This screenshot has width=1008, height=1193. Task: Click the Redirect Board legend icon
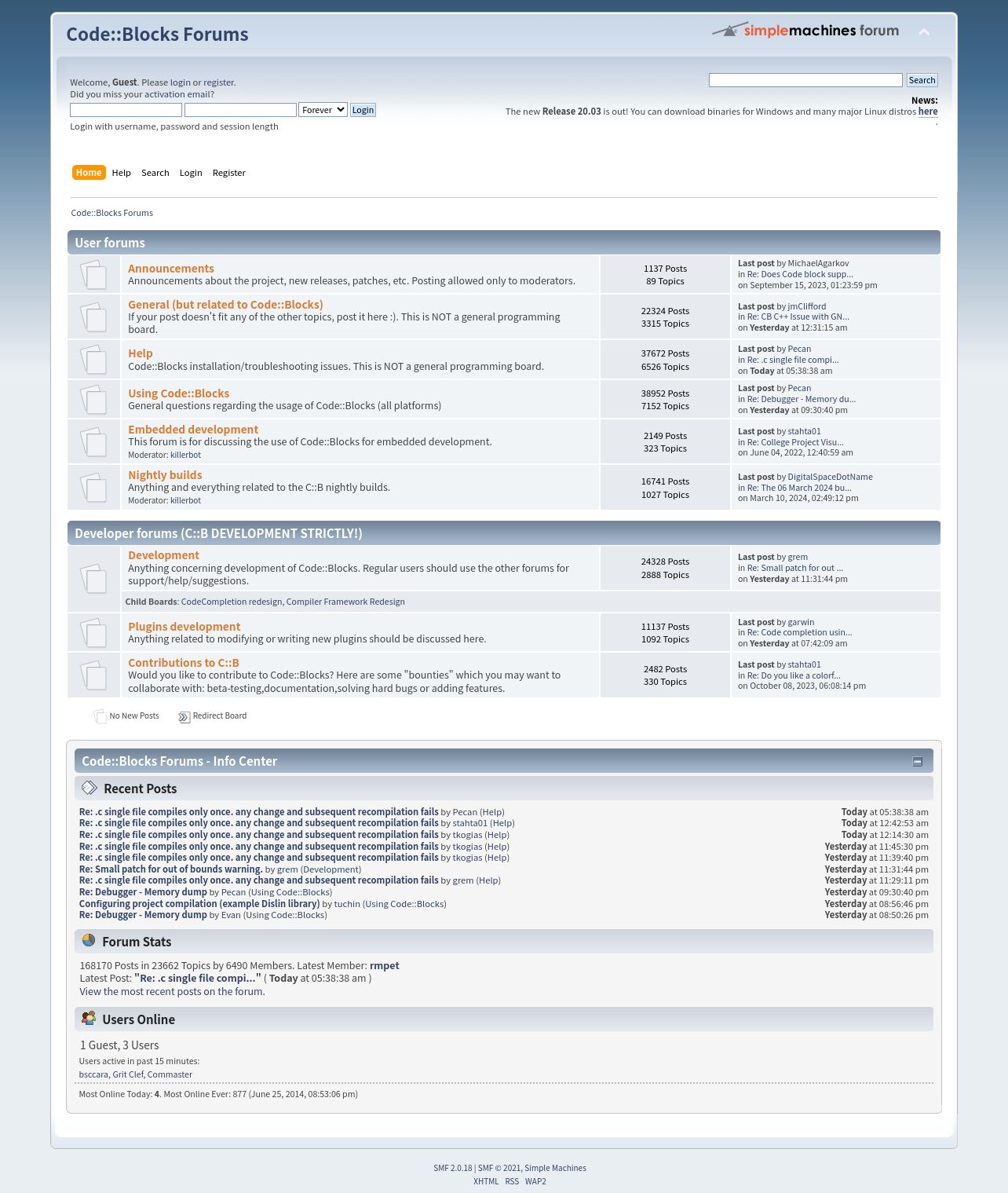(x=184, y=716)
